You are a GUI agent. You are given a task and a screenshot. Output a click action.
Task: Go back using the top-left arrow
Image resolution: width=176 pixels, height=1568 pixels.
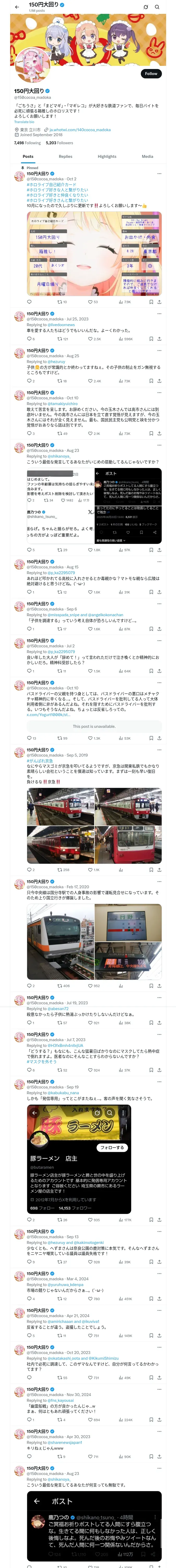[x=17, y=7]
